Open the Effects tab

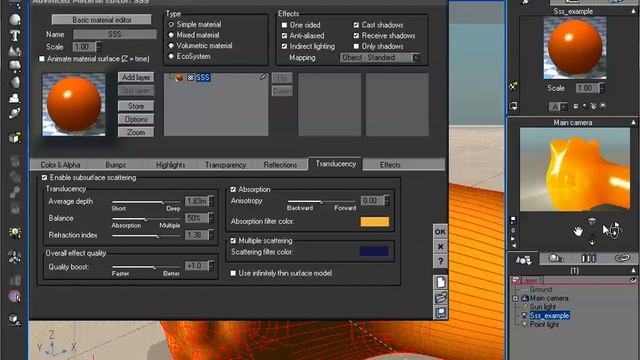pyautogui.click(x=390, y=165)
